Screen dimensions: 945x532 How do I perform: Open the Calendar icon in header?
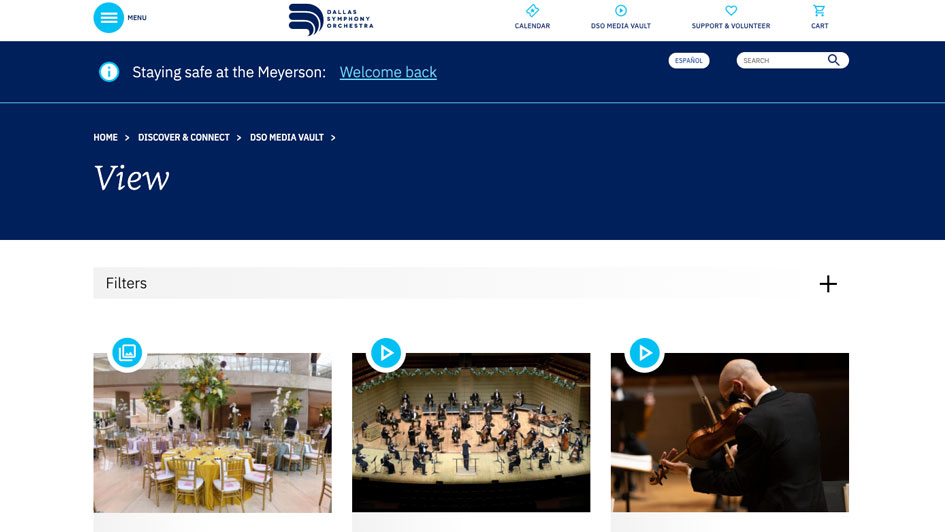532,10
